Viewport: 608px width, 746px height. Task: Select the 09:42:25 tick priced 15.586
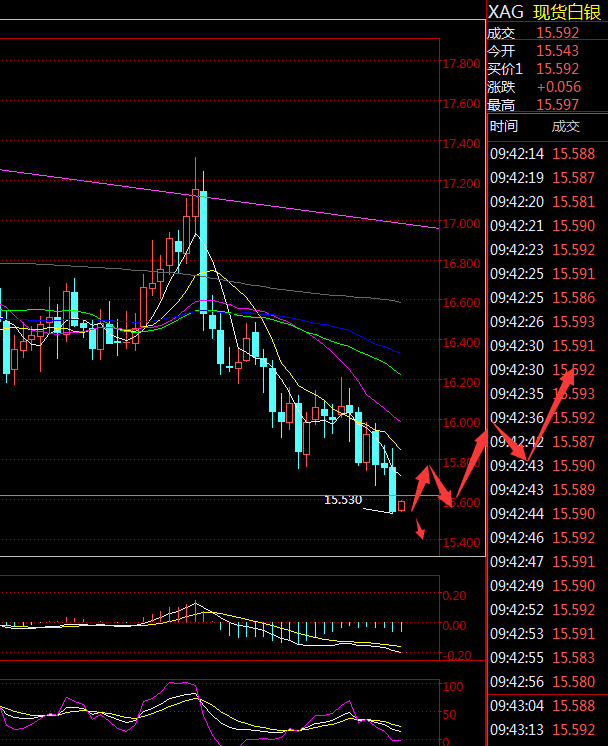[543, 298]
